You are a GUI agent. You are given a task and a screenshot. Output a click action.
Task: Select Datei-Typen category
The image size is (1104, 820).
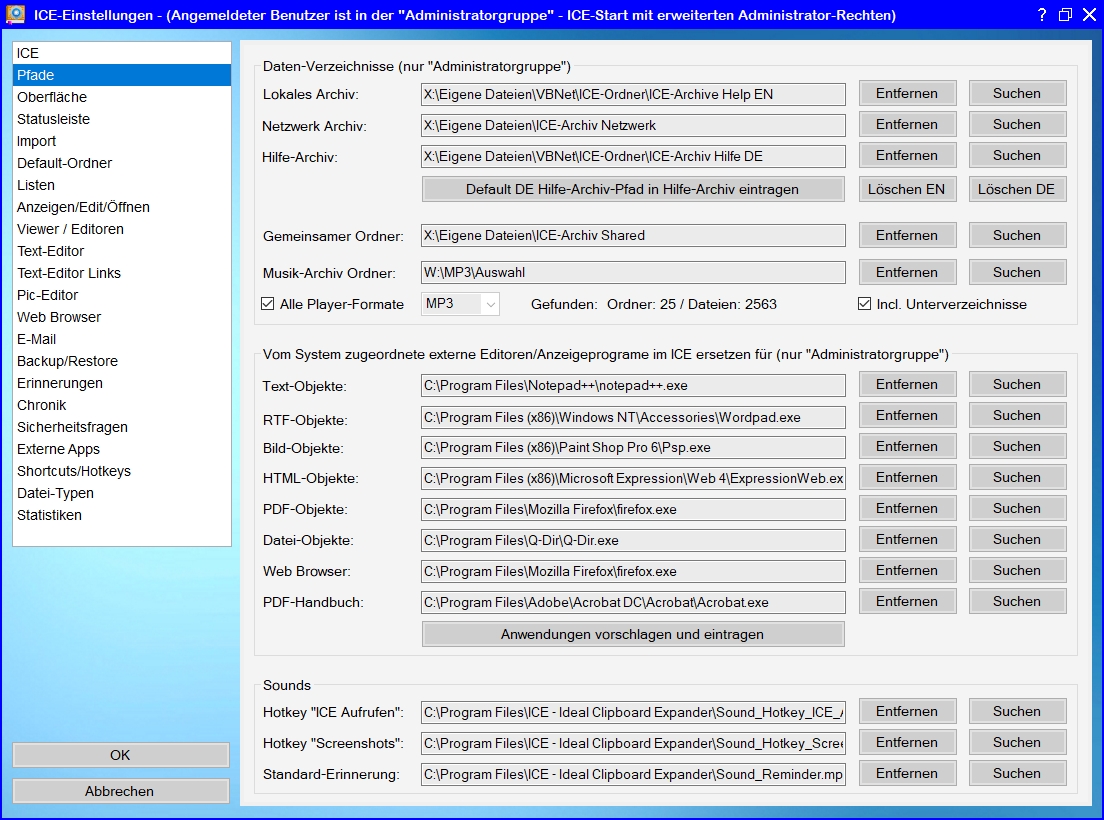122,493
